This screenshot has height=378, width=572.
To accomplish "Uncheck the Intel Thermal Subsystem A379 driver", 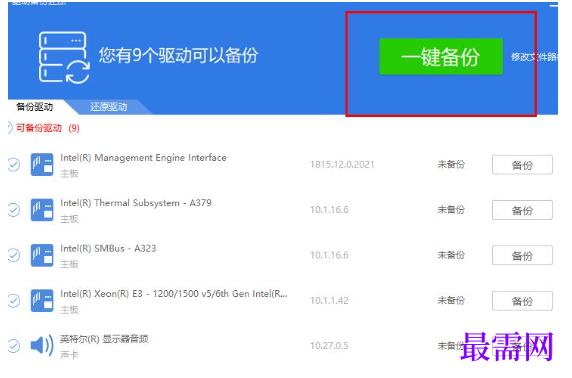I will click(x=14, y=210).
